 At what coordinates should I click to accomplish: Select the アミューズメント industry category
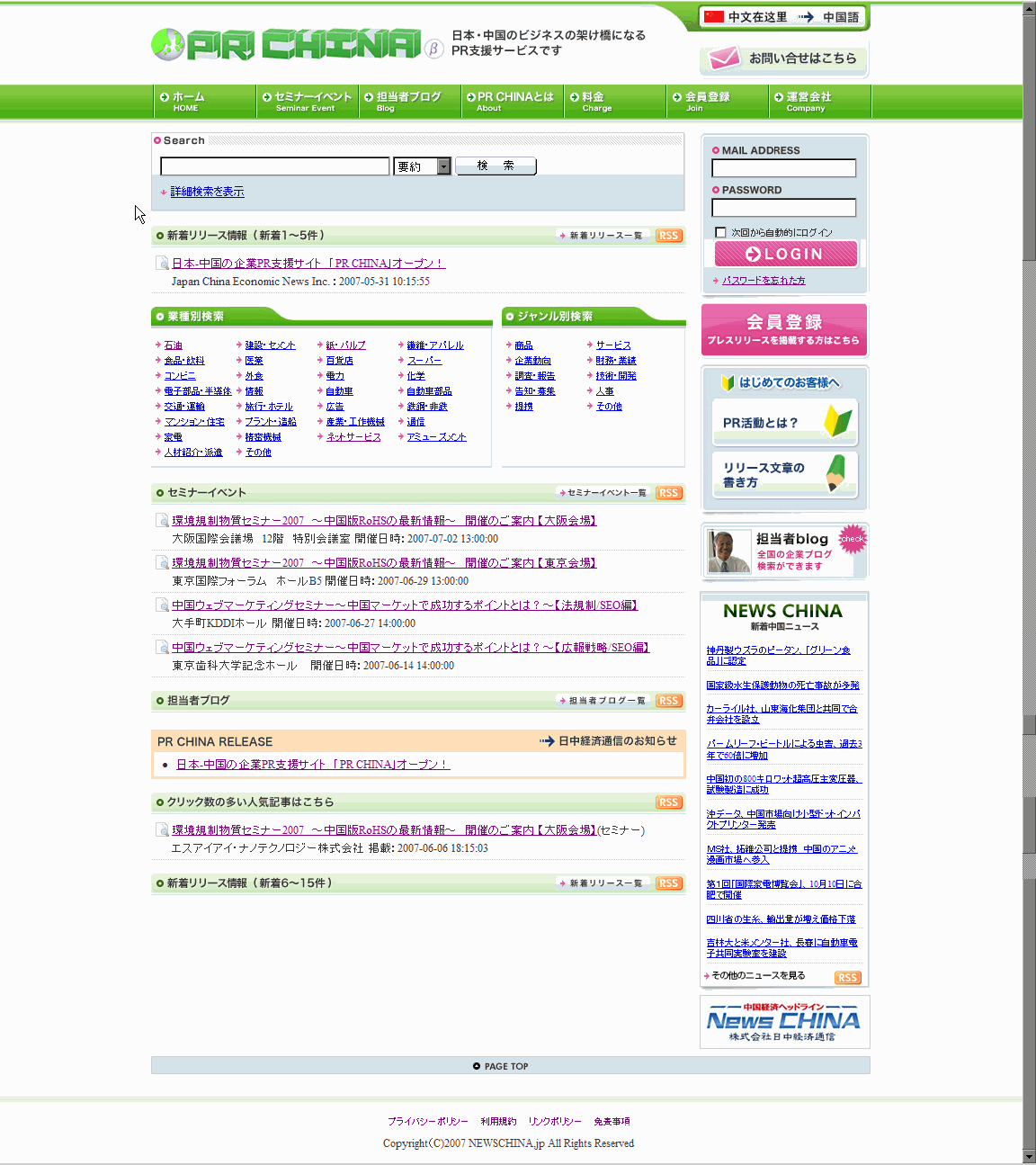point(436,437)
